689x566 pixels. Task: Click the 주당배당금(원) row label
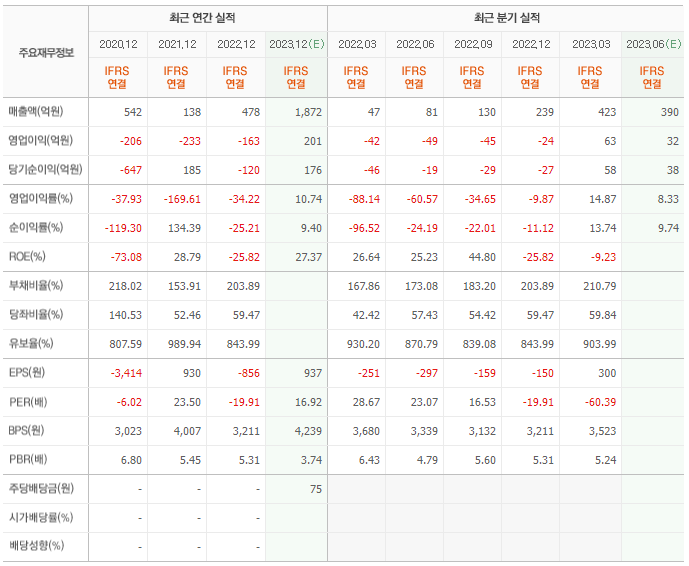point(42,489)
